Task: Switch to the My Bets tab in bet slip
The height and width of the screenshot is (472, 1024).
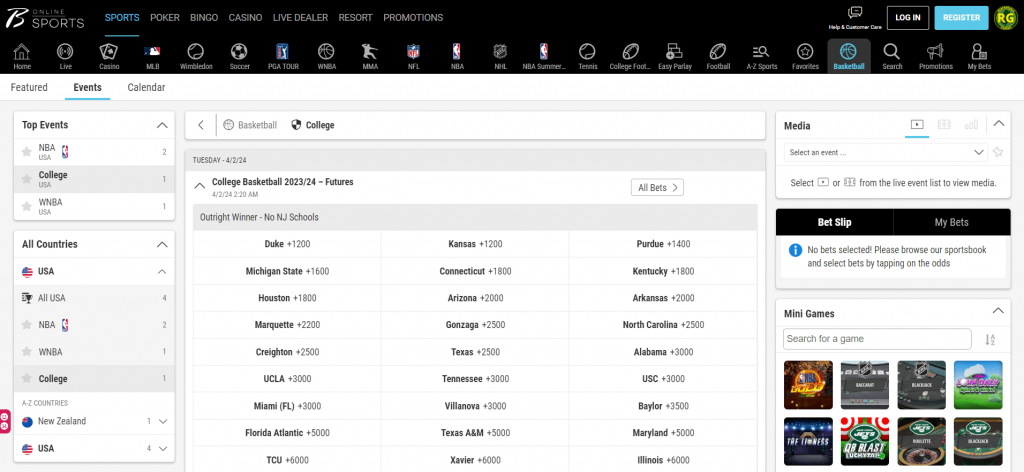Action: pyautogui.click(x=952, y=222)
